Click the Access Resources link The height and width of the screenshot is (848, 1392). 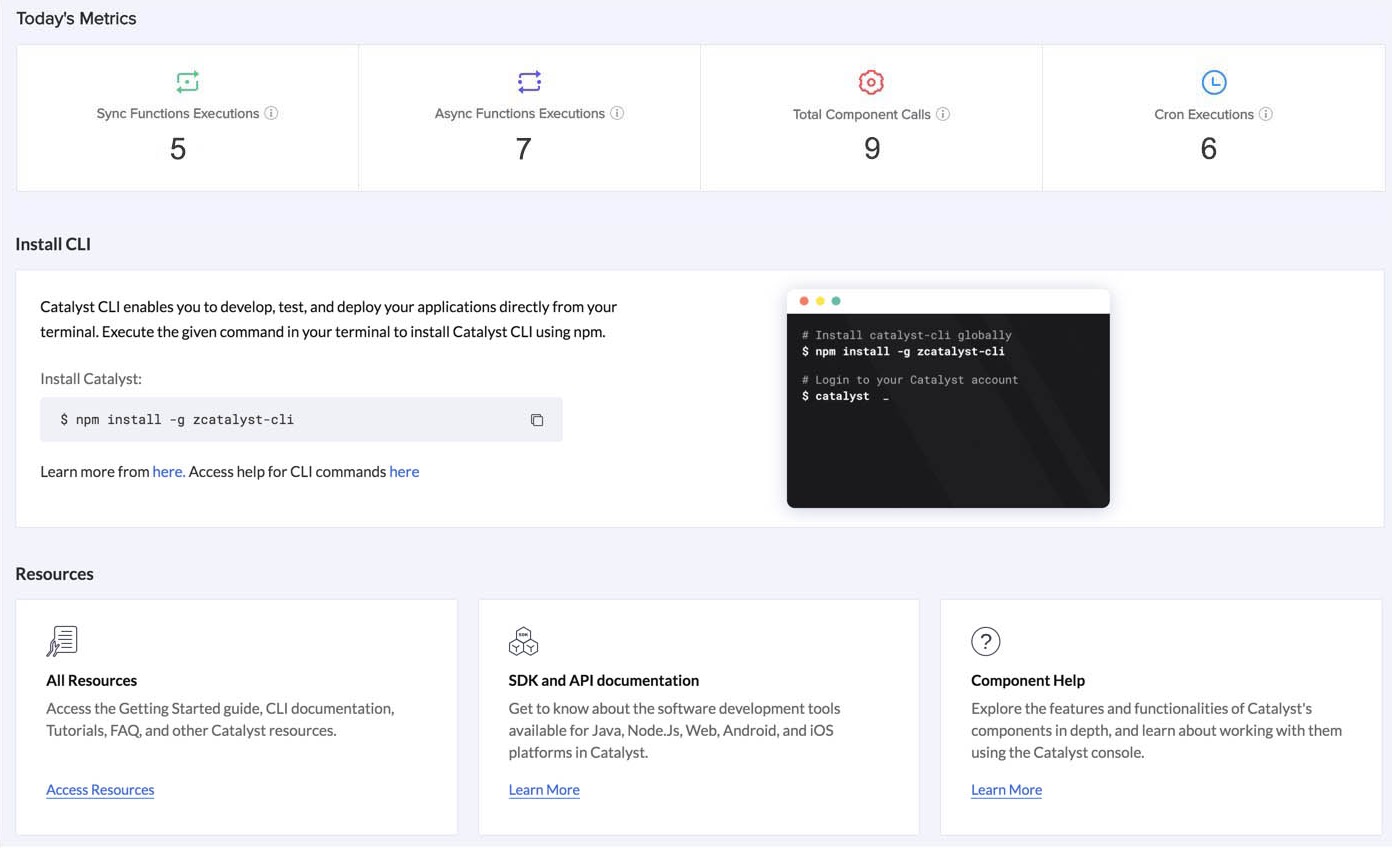click(100, 790)
